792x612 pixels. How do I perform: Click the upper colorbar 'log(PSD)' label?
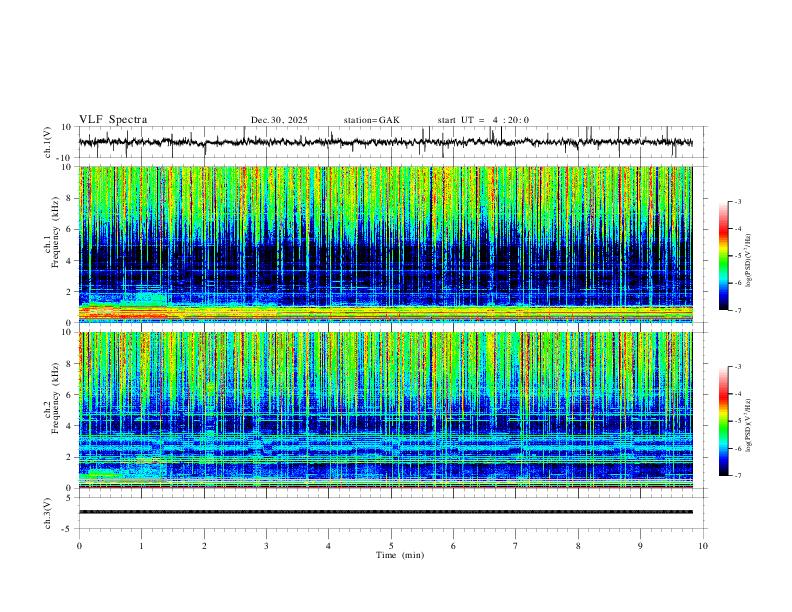point(748,260)
